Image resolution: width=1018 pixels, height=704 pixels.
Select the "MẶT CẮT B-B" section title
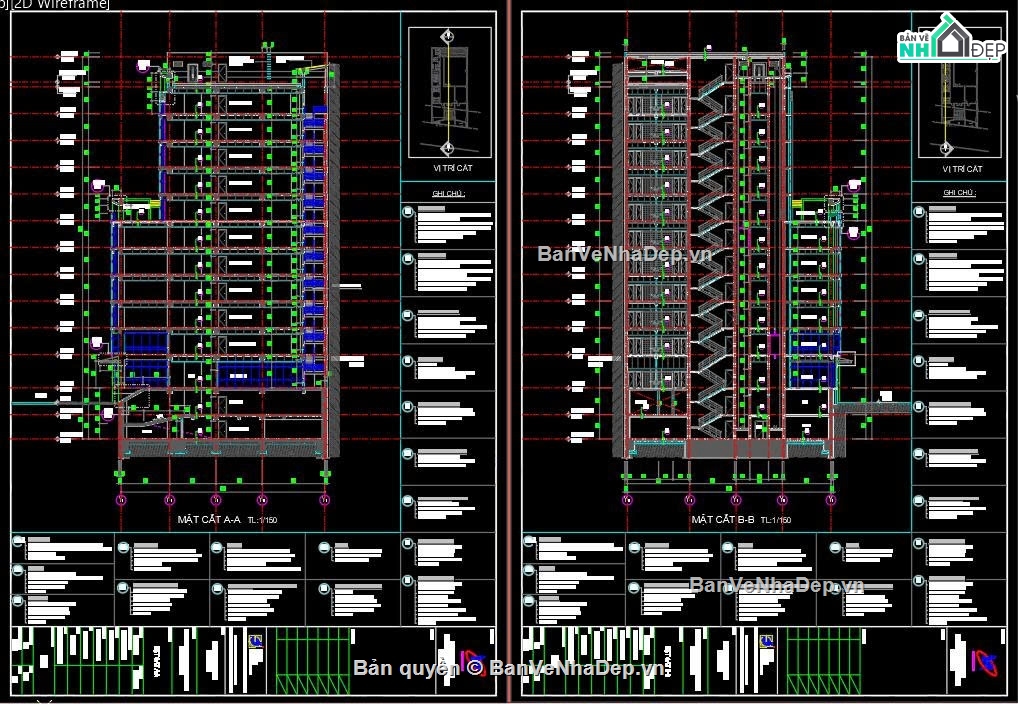pos(723,520)
